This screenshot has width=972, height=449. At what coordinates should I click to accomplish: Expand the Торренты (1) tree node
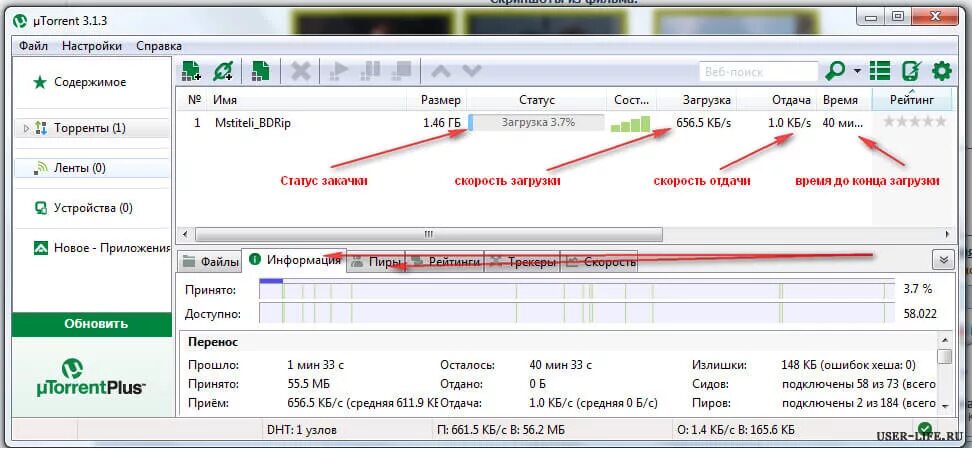pyautogui.click(x=25, y=128)
